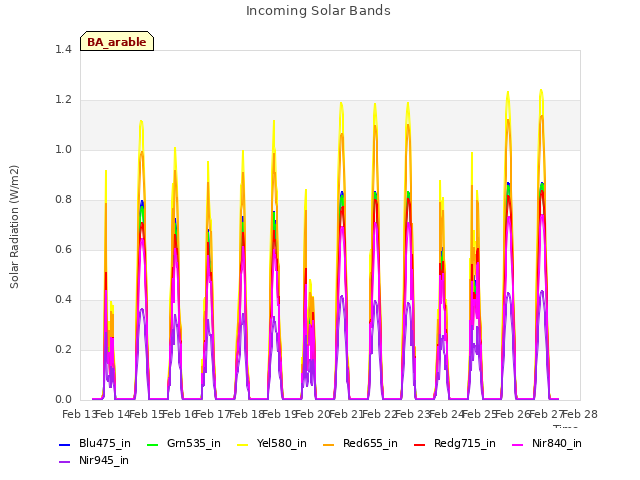Click the 0.2 y-axis tick label
Screen dimensions: 640x480
click(63, 349)
